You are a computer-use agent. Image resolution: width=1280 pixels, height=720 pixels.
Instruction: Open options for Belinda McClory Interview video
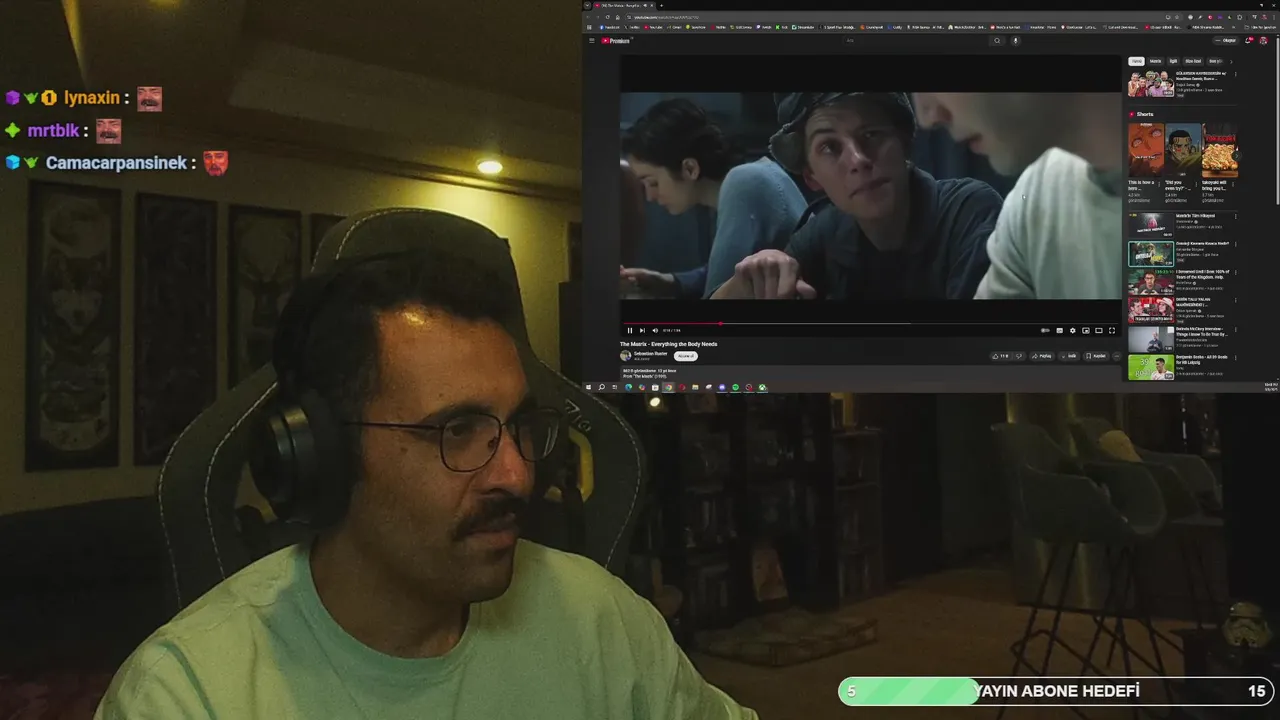[1235, 330]
